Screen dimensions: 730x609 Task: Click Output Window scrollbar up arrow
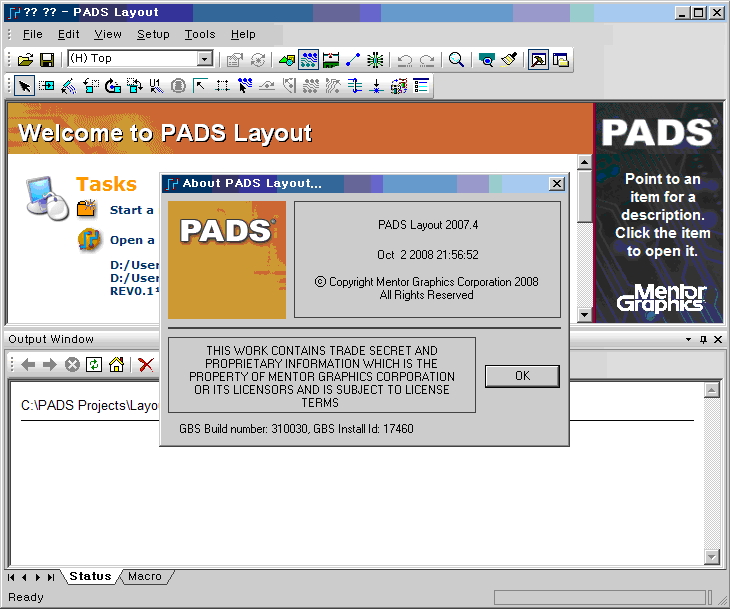point(712,390)
